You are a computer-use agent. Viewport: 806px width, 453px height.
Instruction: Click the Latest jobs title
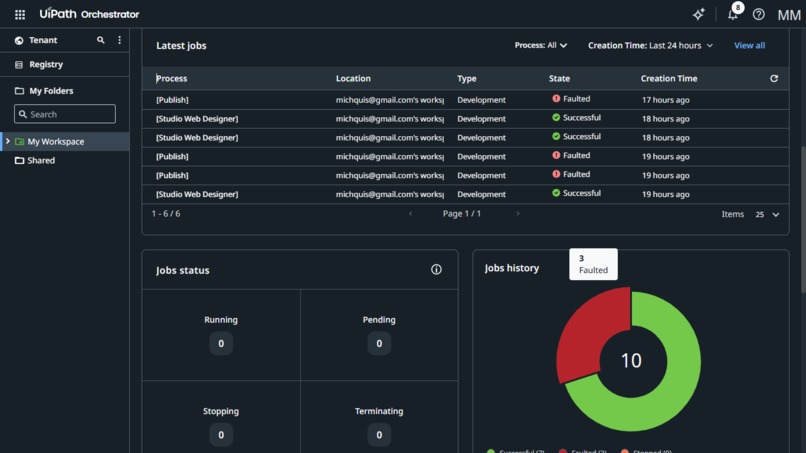point(181,45)
